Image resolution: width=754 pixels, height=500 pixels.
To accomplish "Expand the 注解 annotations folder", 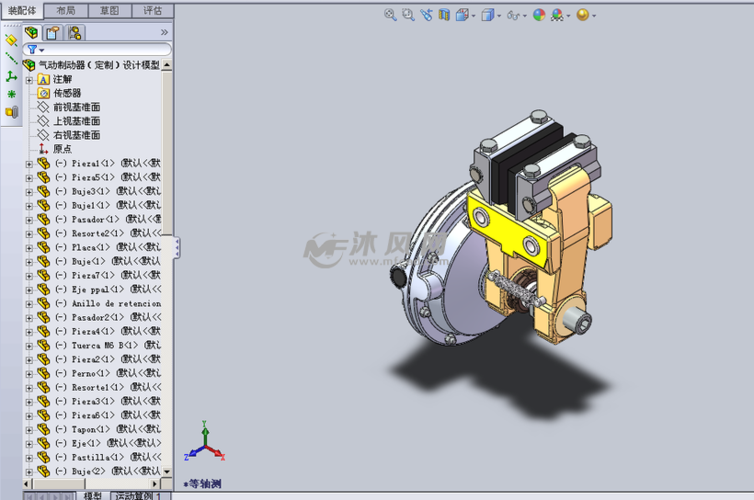I will pos(29,79).
